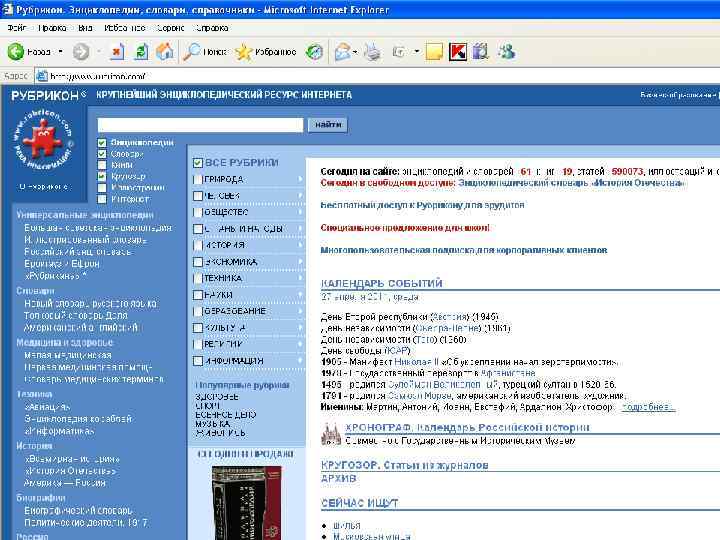Screen dimensions: 720x540
Task: Click the yellow note toolbar icon
Action: 434,51
